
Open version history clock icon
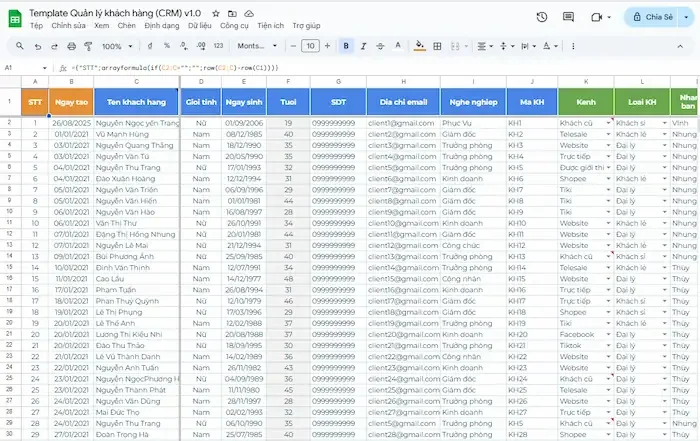pyautogui.click(x=542, y=17)
